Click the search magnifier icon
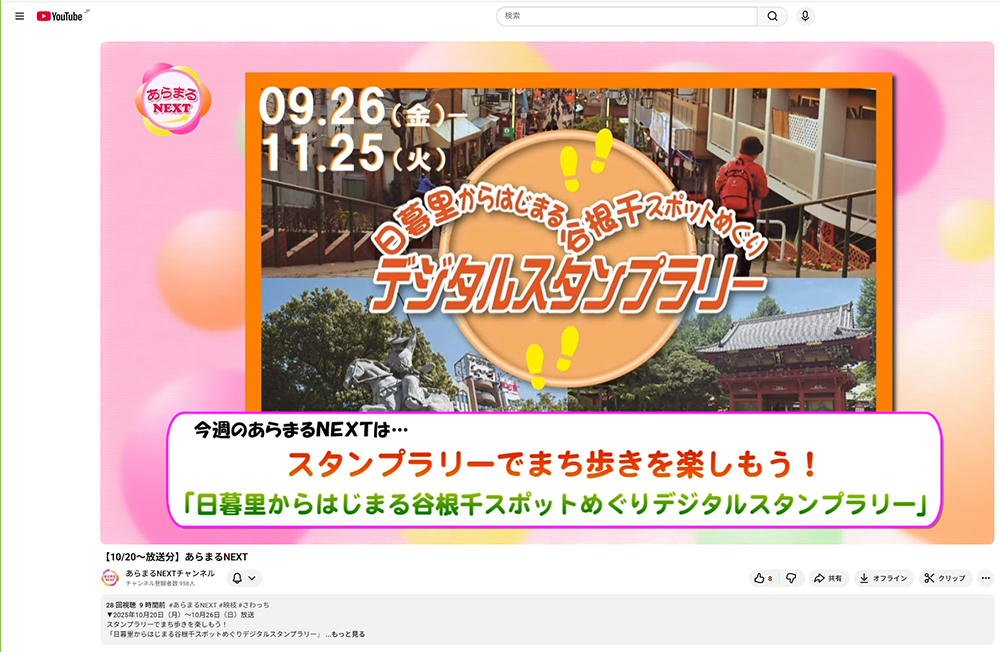Screen dimensions: 1000x652 772,16
